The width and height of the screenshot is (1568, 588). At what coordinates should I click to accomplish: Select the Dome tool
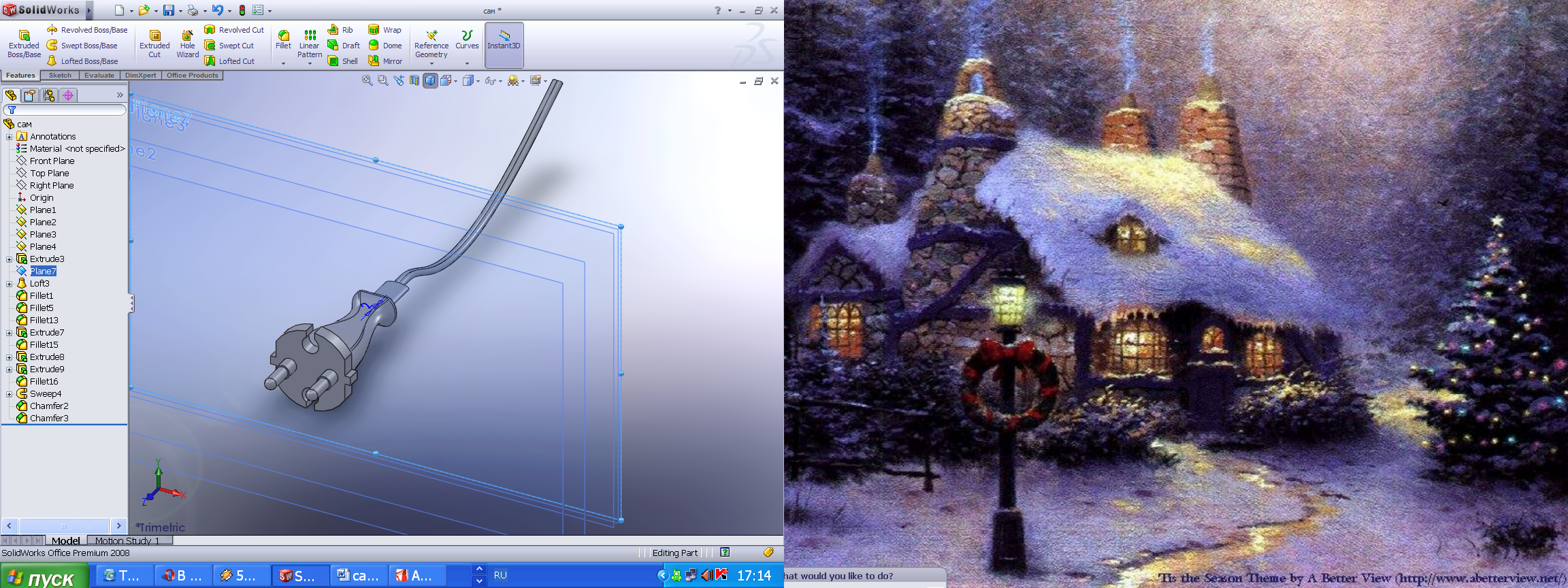[385, 46]
